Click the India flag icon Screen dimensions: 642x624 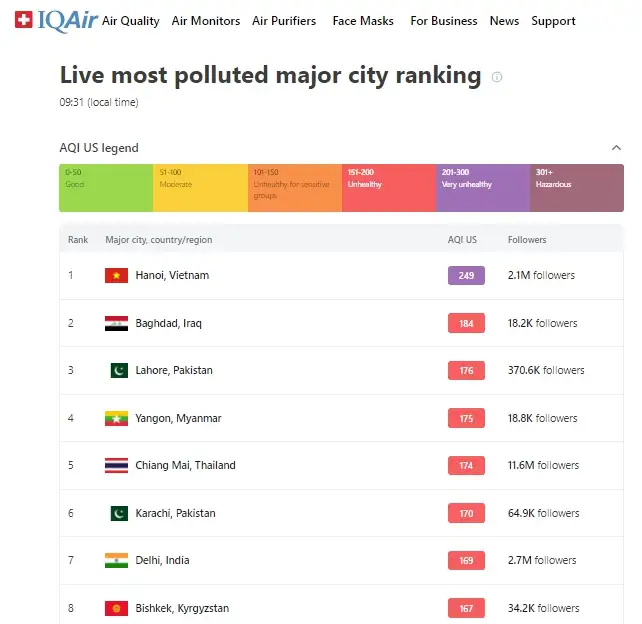[x=116, y=560]
